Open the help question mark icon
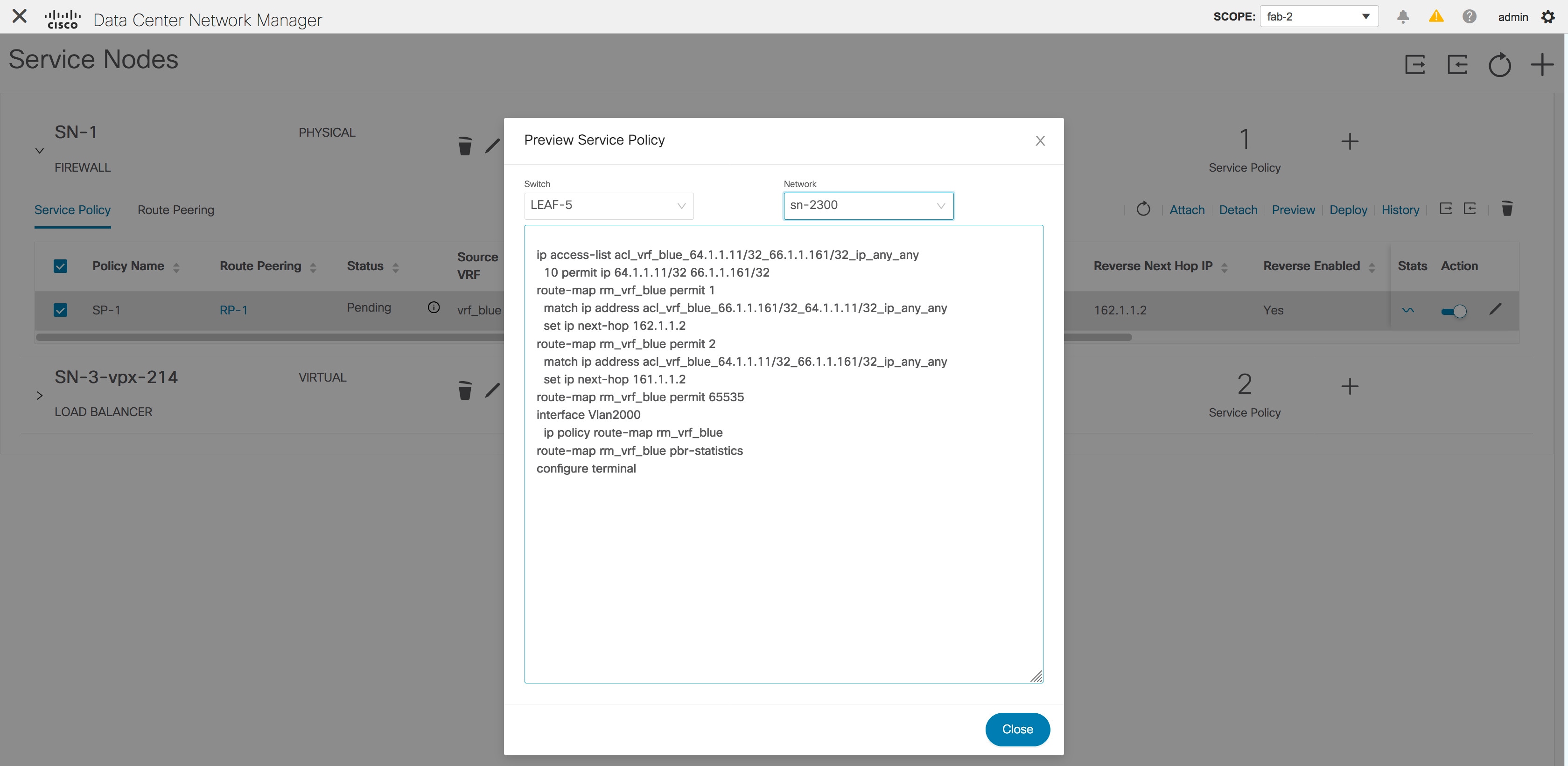 coord(1469,16)
